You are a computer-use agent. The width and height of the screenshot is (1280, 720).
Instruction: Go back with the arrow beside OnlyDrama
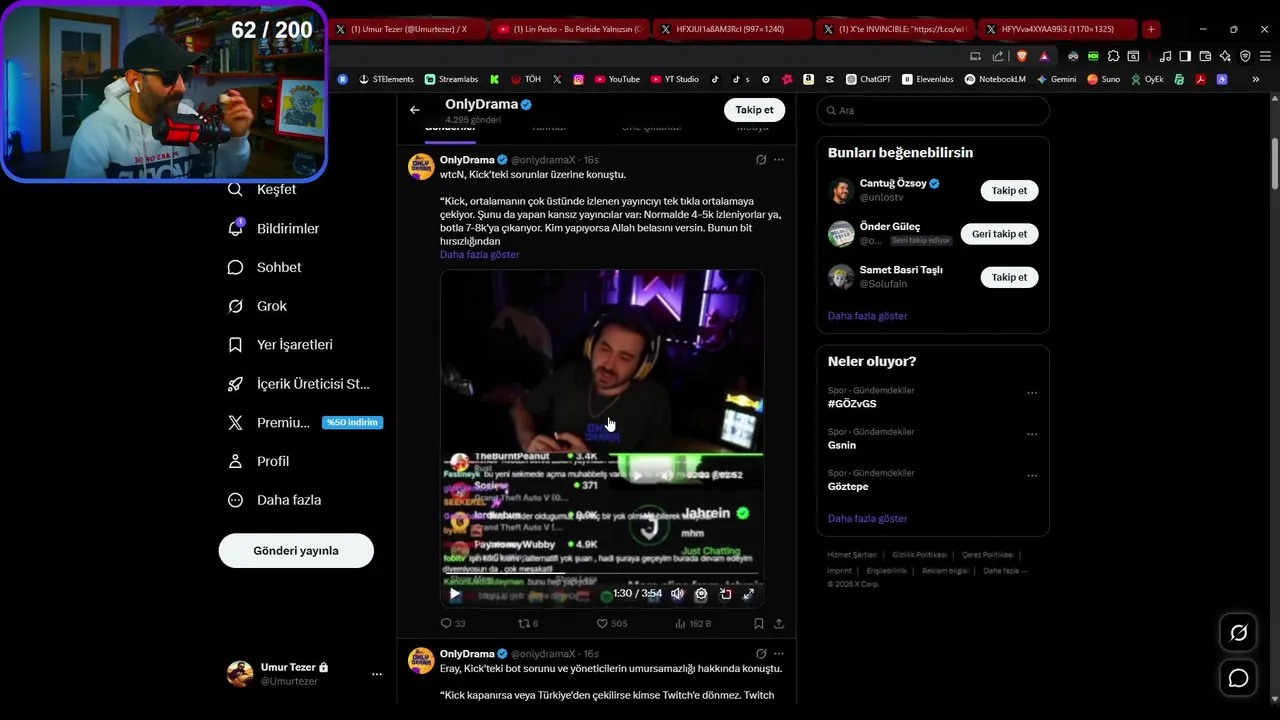[415, 110]
